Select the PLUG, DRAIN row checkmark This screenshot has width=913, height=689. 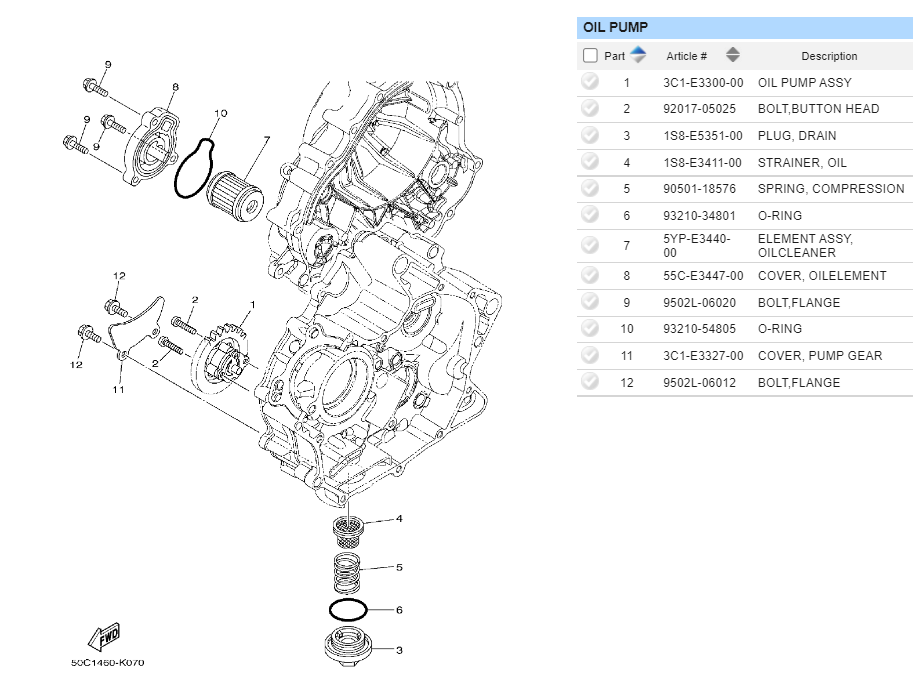(x=590, y=135)
